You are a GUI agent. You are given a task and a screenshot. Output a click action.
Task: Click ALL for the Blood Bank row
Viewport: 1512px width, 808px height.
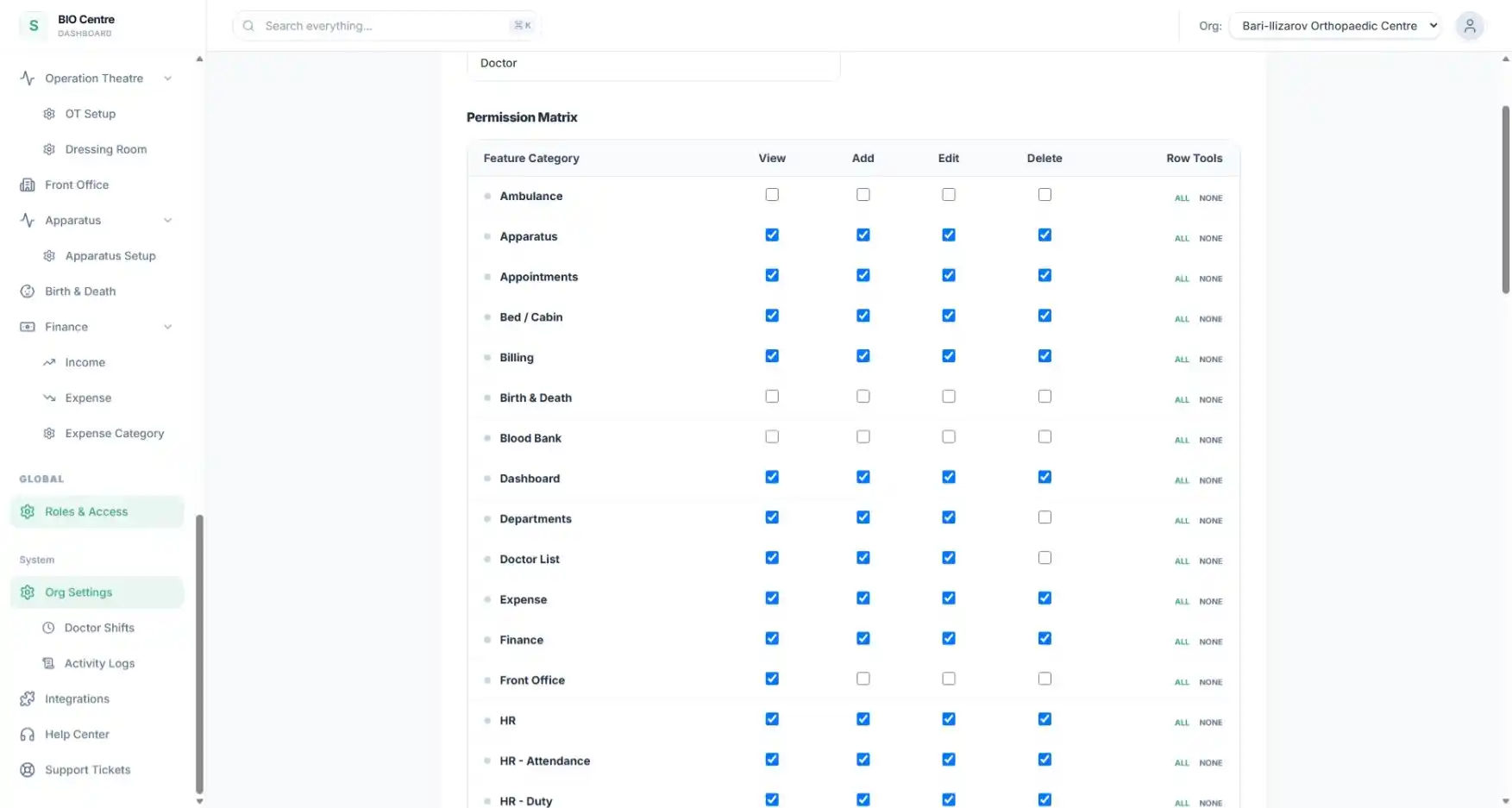pos(1182,441)
